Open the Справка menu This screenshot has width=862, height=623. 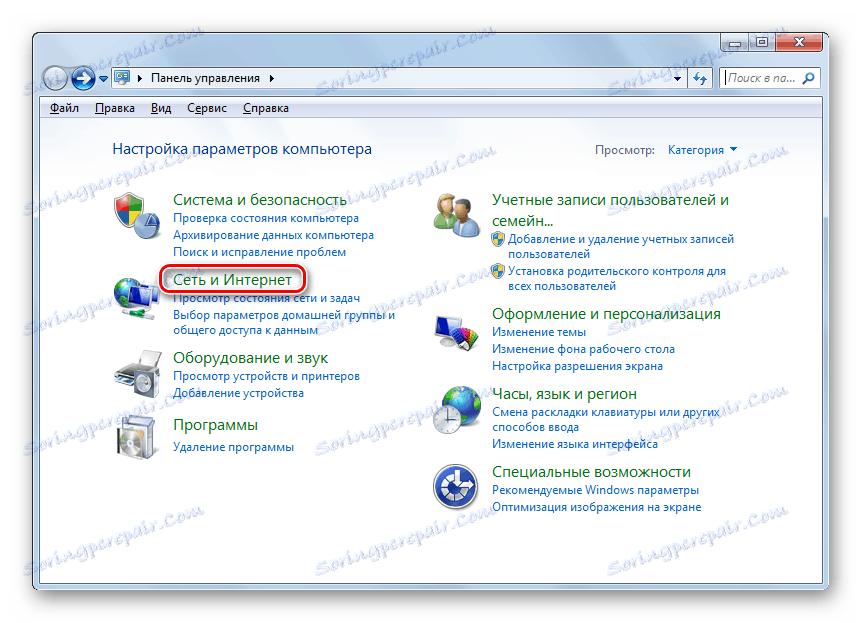point(266,108)
